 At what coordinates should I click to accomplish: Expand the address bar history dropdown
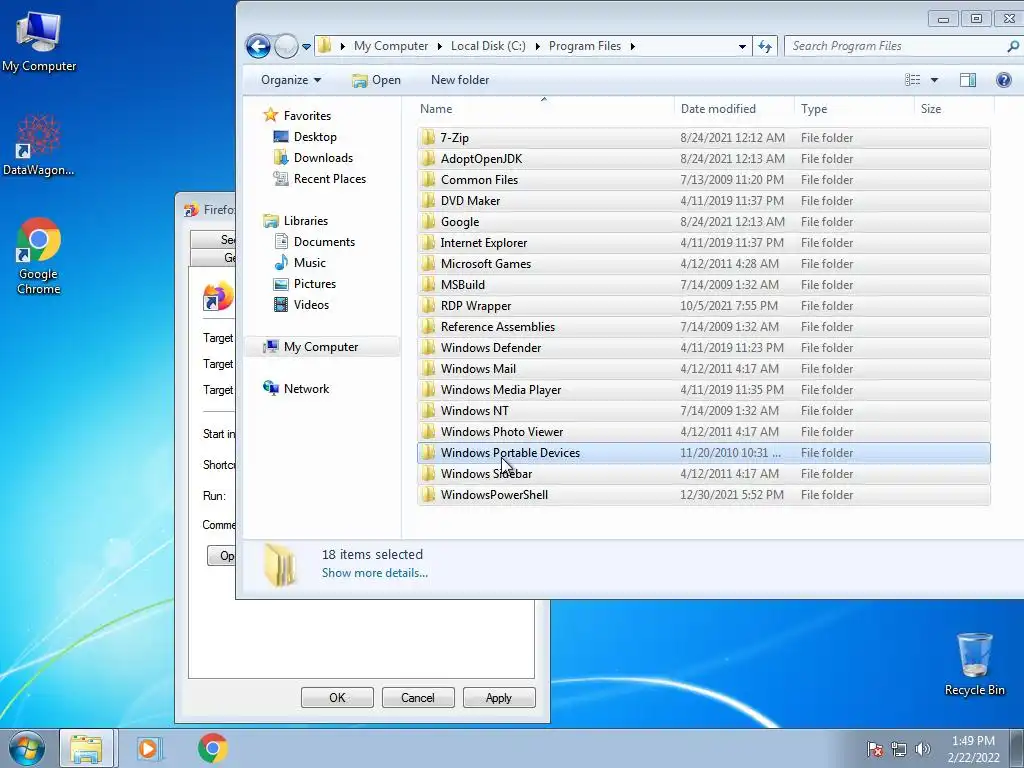[742, 46]
